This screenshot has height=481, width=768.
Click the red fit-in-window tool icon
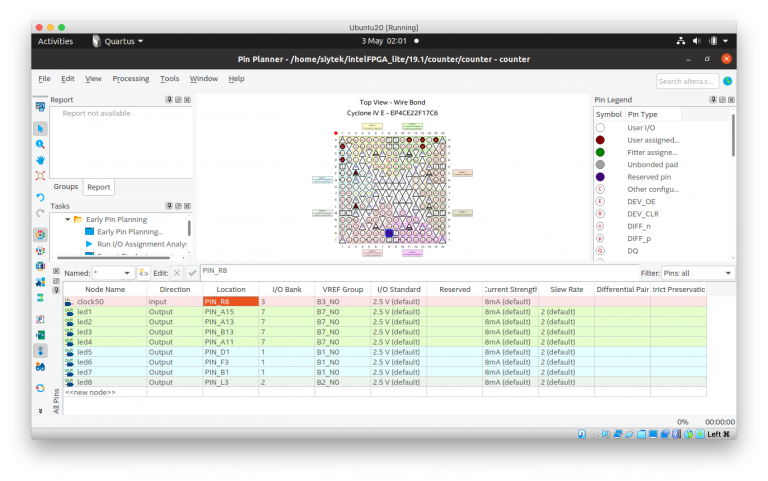(40, 175)
